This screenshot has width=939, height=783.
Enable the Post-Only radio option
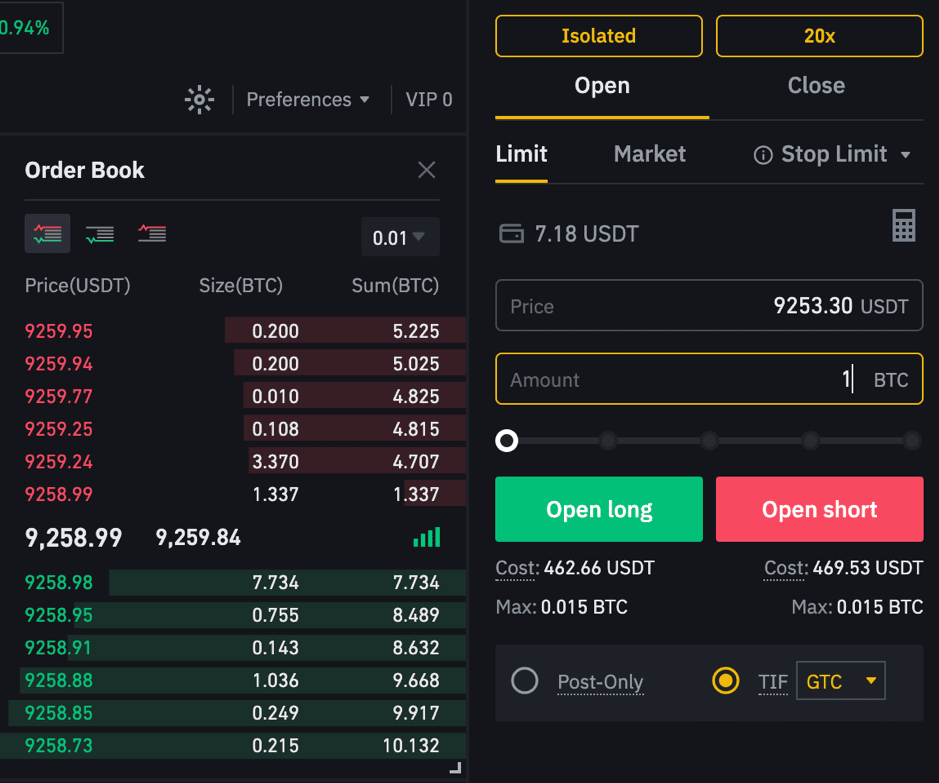pos(525,681)
